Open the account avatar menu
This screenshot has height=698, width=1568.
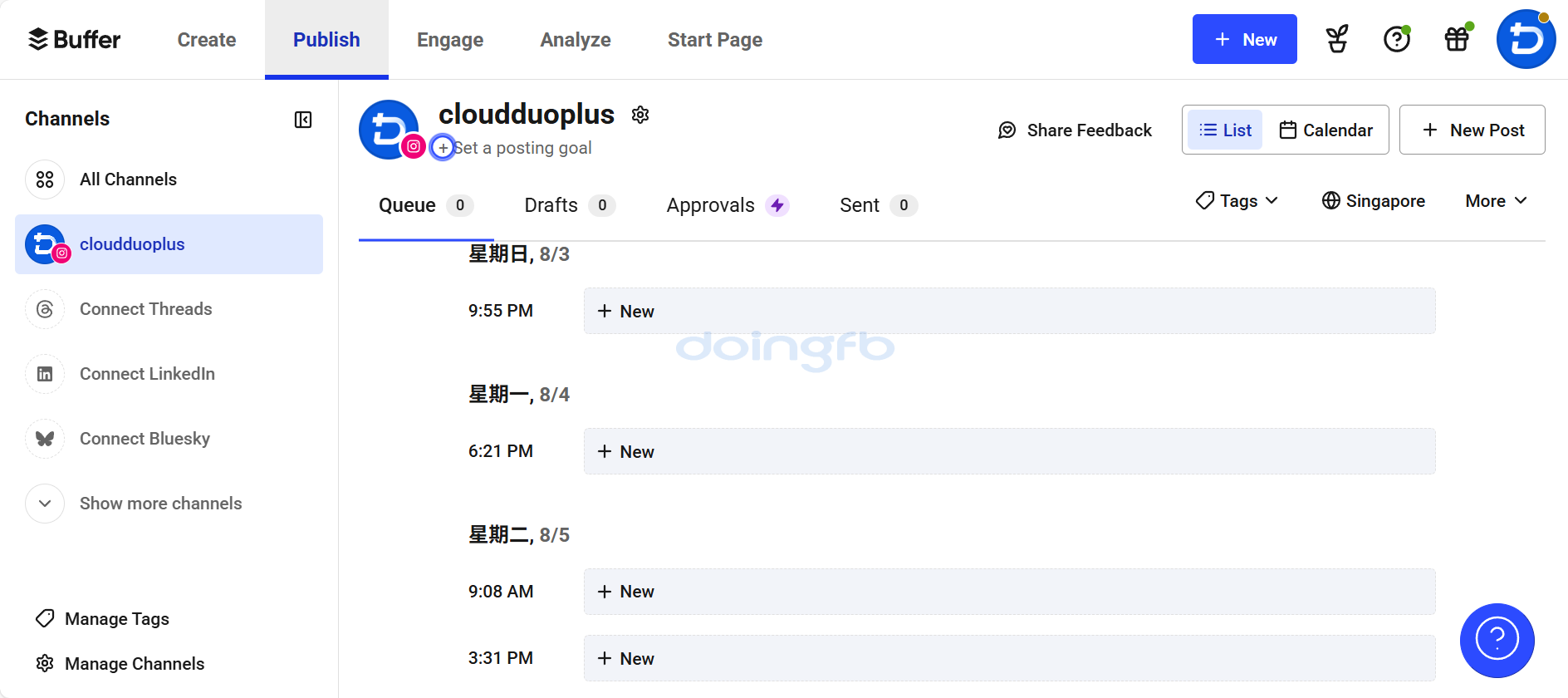pos(1526,39)
